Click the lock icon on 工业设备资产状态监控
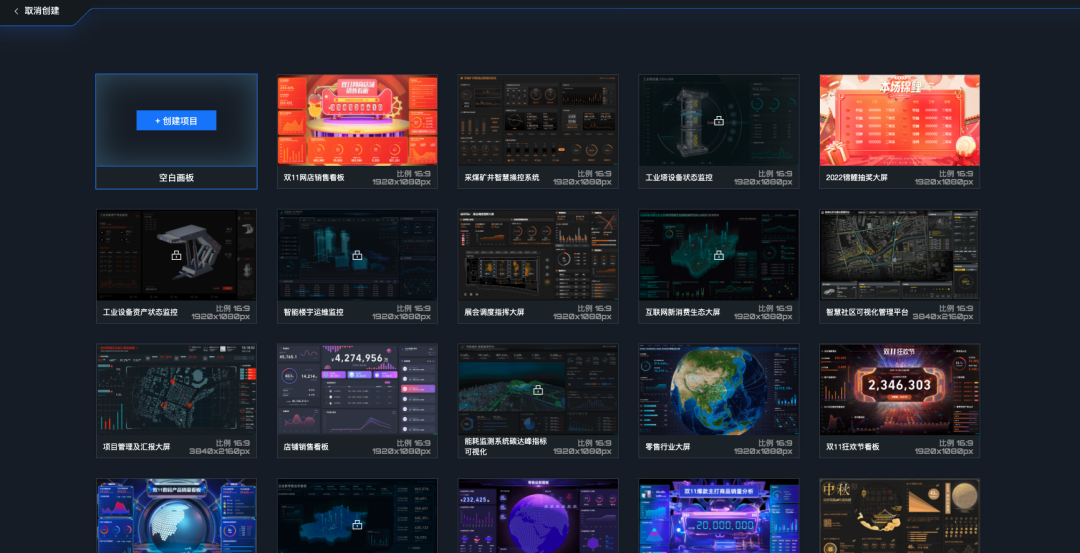Screen dimensions: 1080x553 point(176,255)
